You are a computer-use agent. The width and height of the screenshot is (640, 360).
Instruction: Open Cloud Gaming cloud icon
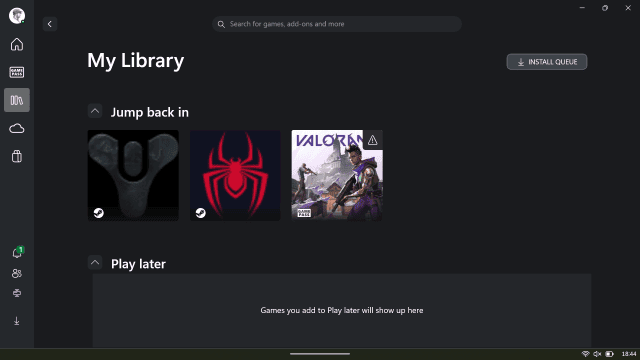pos(17,129)
